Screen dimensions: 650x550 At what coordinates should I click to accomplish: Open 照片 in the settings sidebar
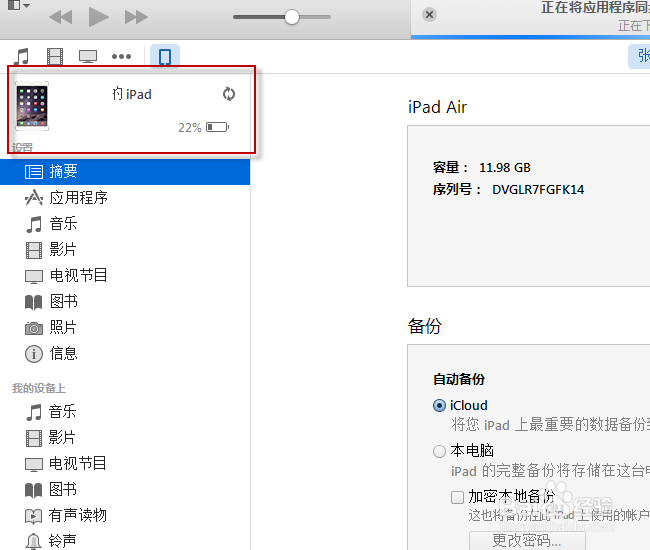(125, 328)
